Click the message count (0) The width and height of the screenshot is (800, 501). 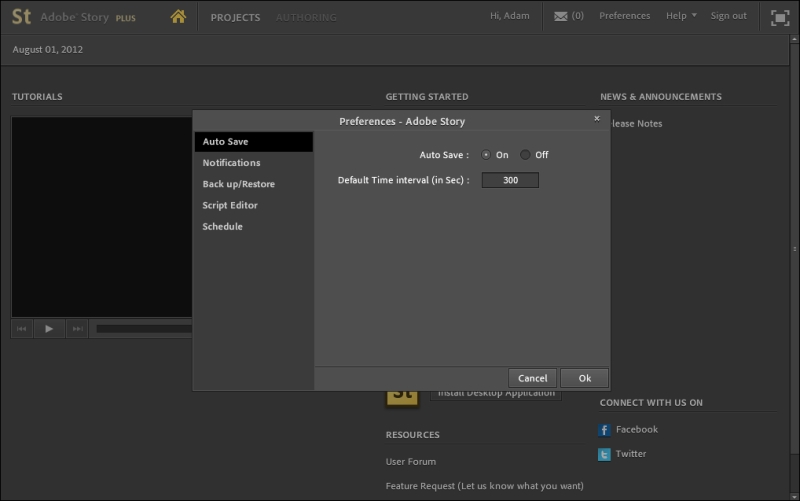click(x=578, y=16)
